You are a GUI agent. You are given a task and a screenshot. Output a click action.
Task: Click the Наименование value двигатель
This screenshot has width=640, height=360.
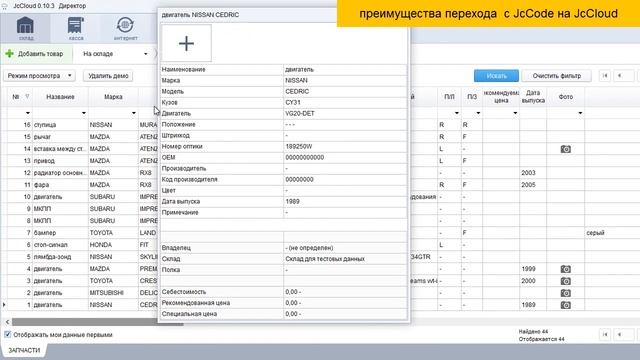[299, 69]
